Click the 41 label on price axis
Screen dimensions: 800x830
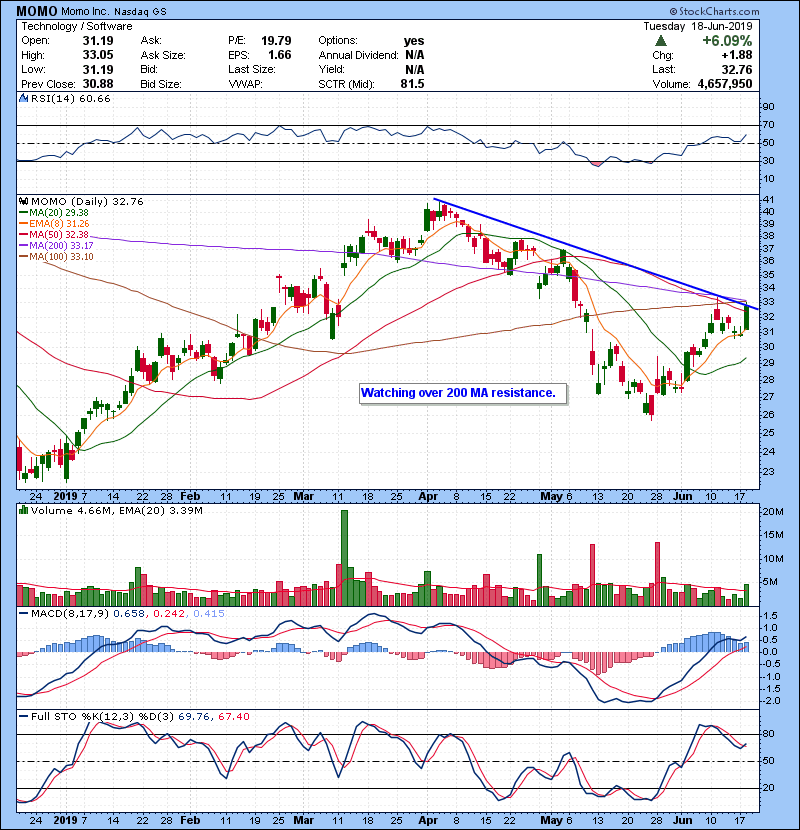[x=768, y=200]
